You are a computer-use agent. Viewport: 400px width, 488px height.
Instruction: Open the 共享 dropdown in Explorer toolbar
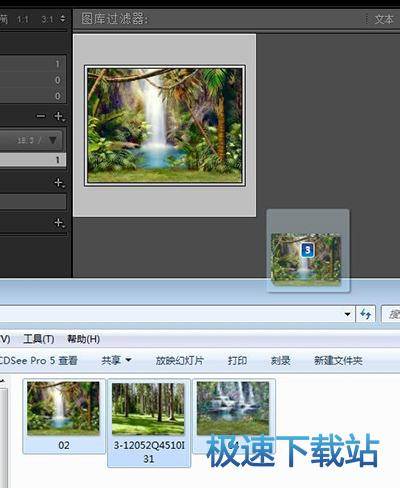pos(116,360)
